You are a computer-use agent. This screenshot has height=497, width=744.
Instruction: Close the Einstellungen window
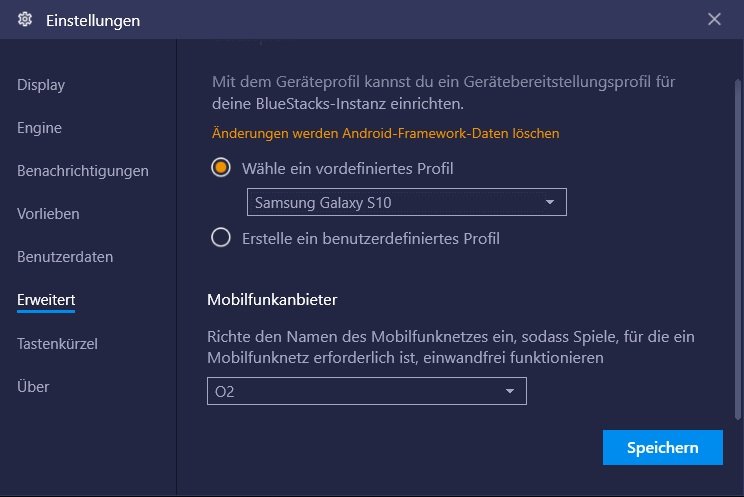point(714,19)
